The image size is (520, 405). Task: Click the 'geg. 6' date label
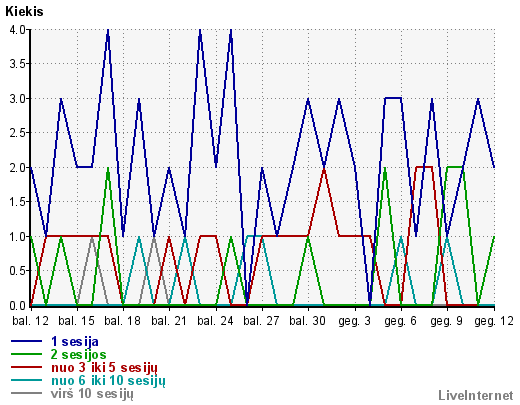pyautogui.click(x=400, y=321)
